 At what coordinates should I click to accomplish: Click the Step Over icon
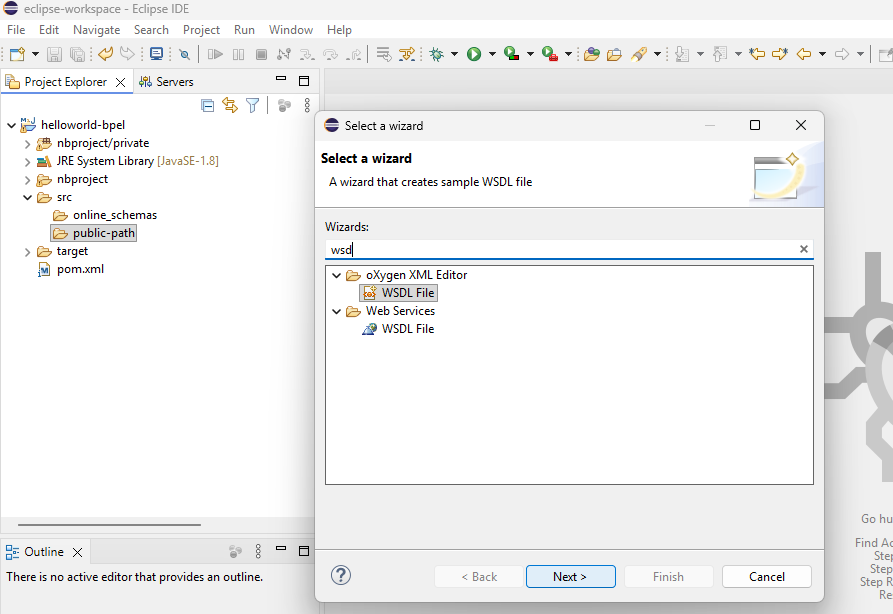[330, 54]
